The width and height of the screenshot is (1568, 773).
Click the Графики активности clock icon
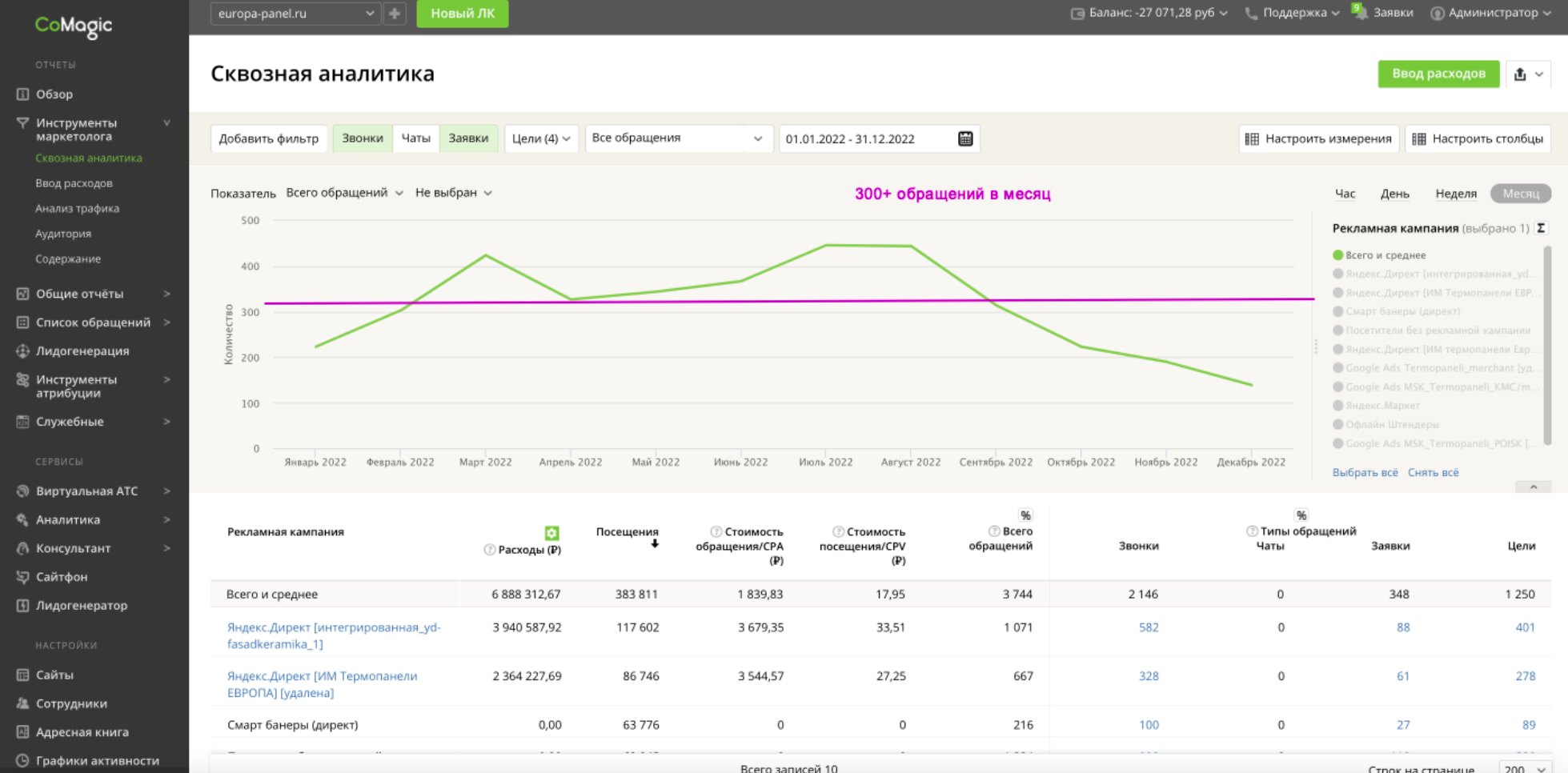tap(22, 761)
